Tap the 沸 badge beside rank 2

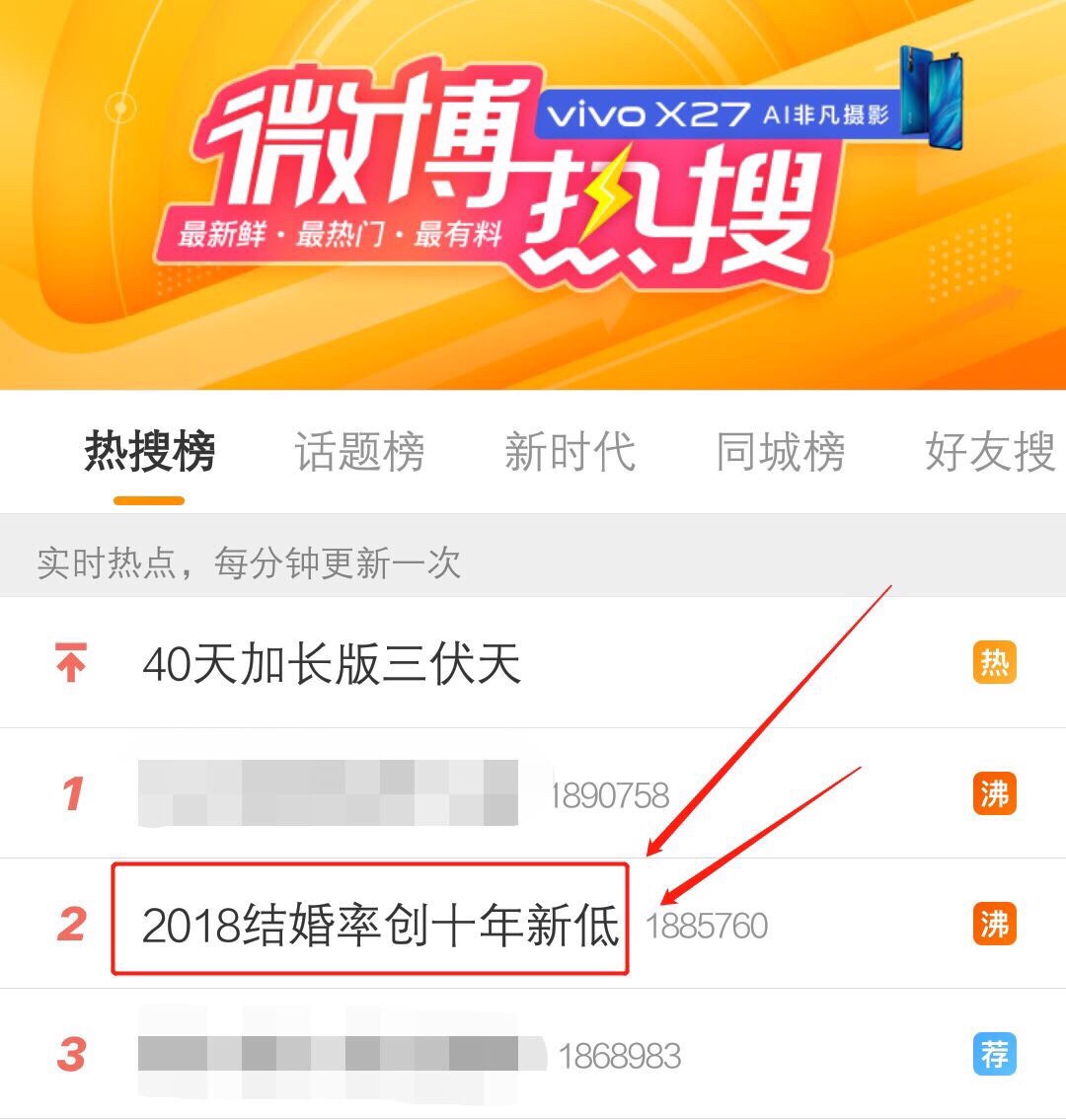click(x=995, y=924)
